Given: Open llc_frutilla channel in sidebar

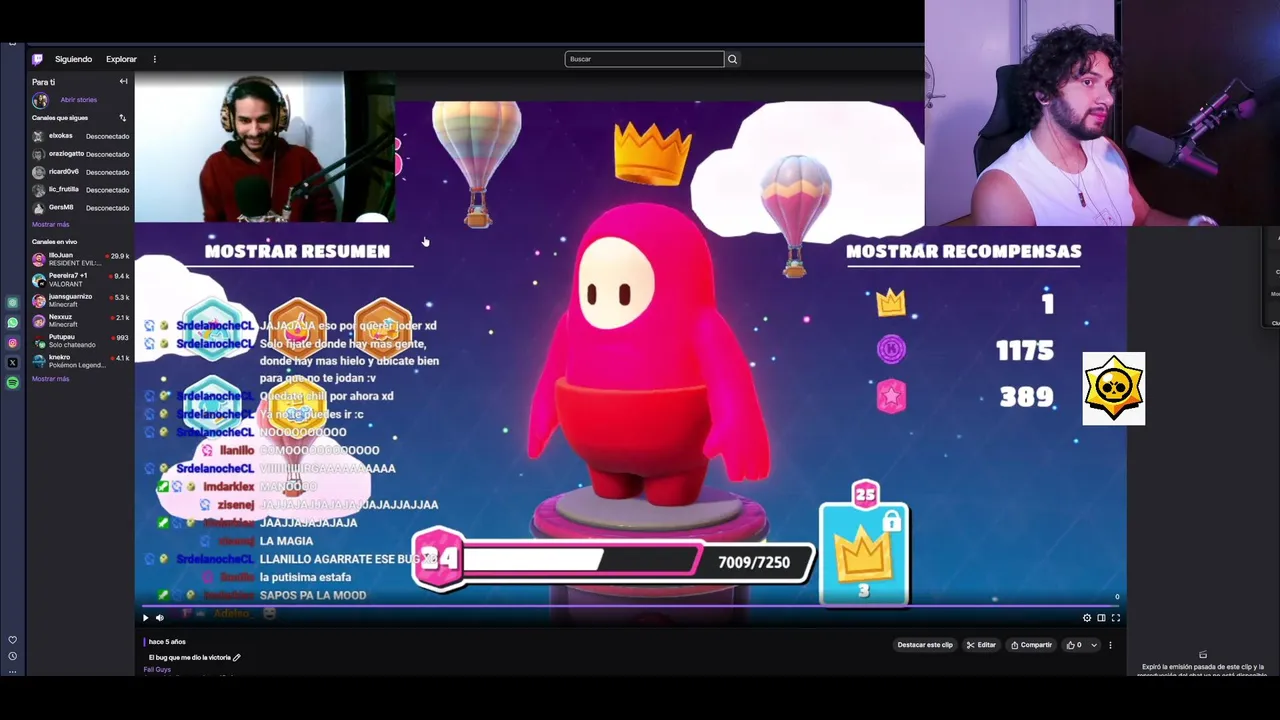Looking at the screenshot, I should pos(81,190).
